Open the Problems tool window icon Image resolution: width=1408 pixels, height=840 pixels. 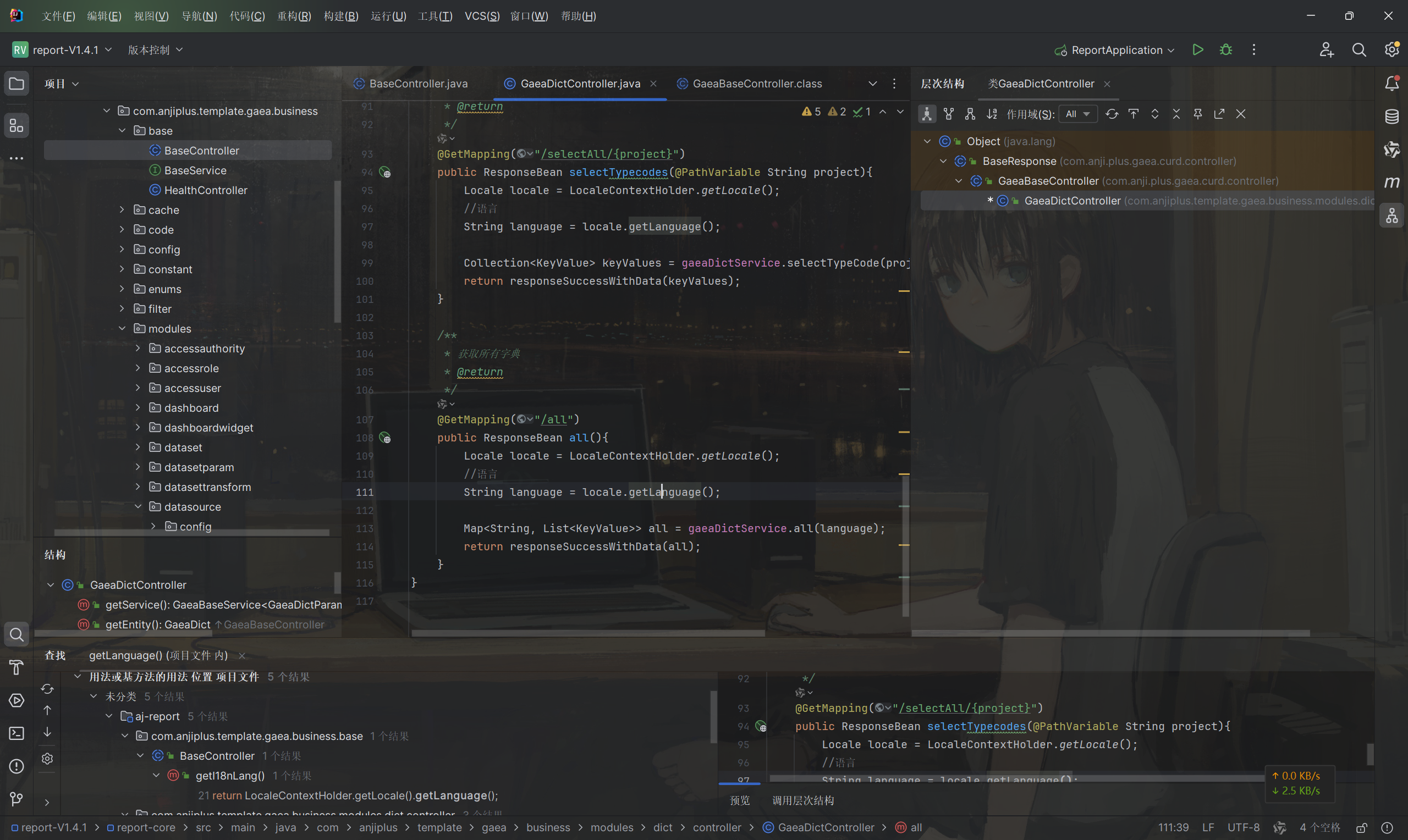click(x=16, y=766)
